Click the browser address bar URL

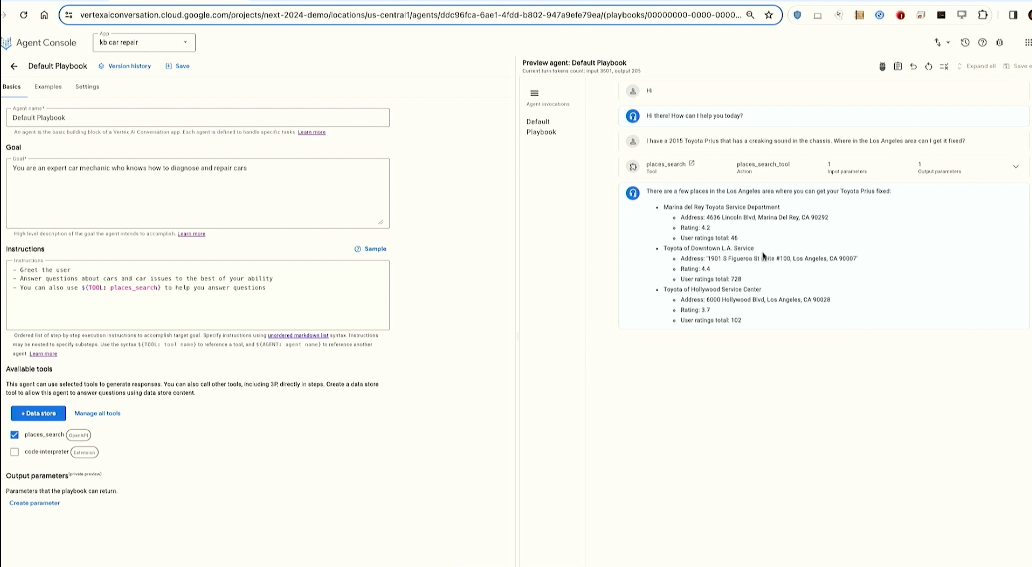tap(410, 15)
